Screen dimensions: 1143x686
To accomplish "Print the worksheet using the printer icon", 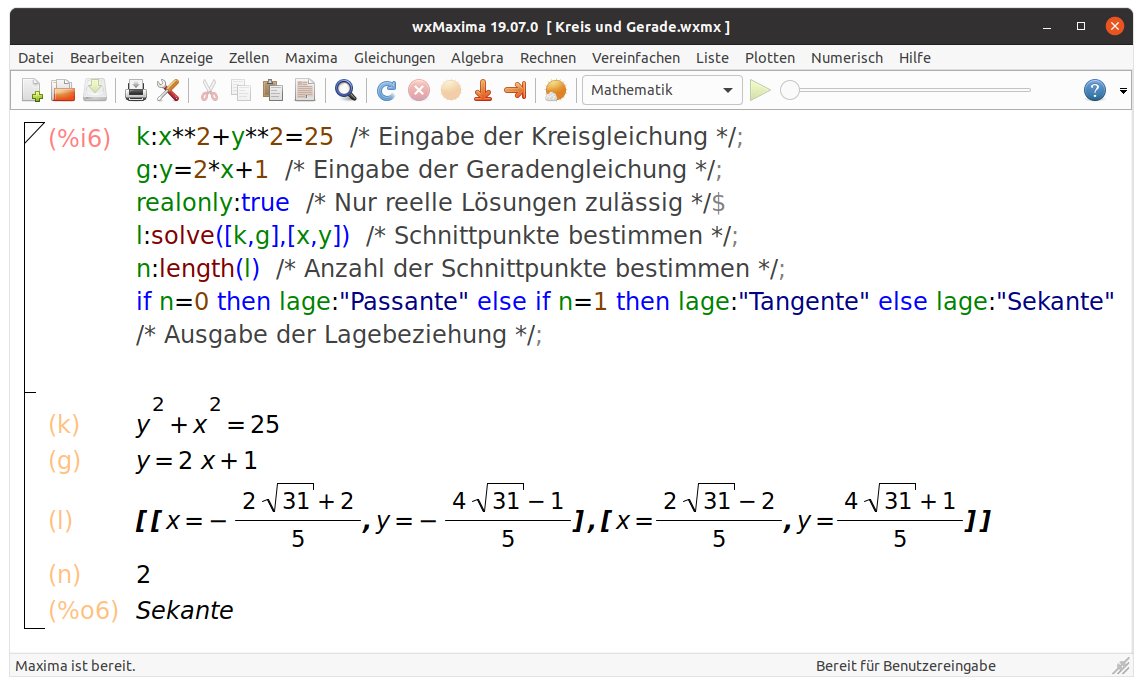I will [136, 90].
